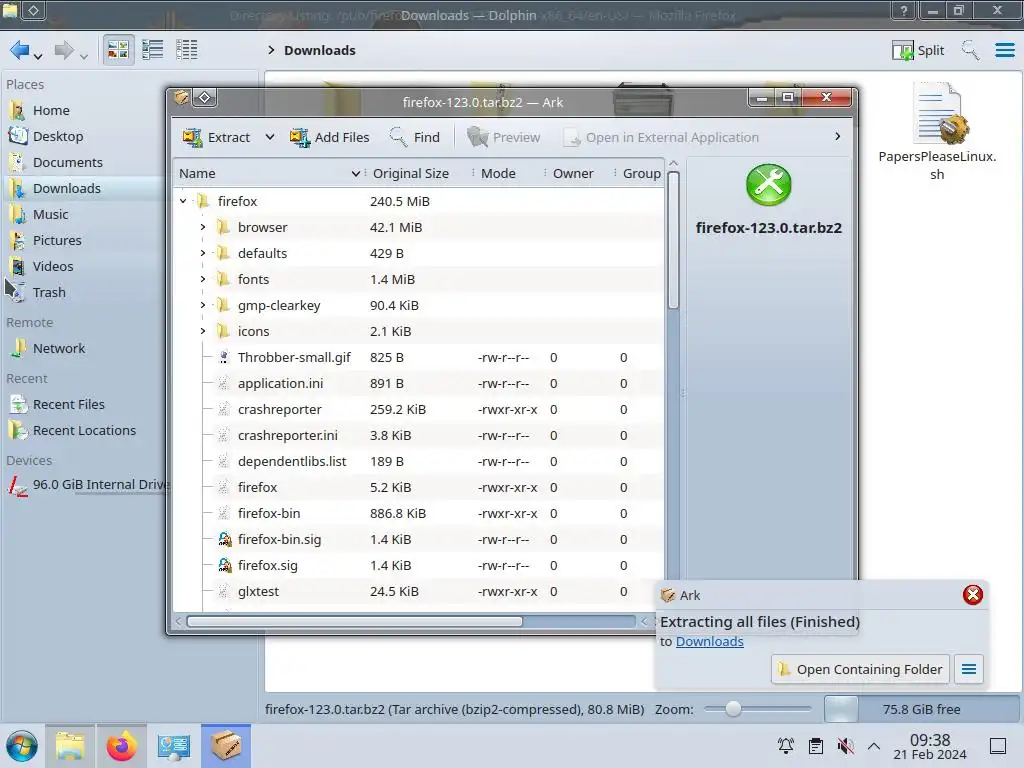Select the crashreporter file row
Viewport: 1024px width, 768px height.
pos(419,409)
